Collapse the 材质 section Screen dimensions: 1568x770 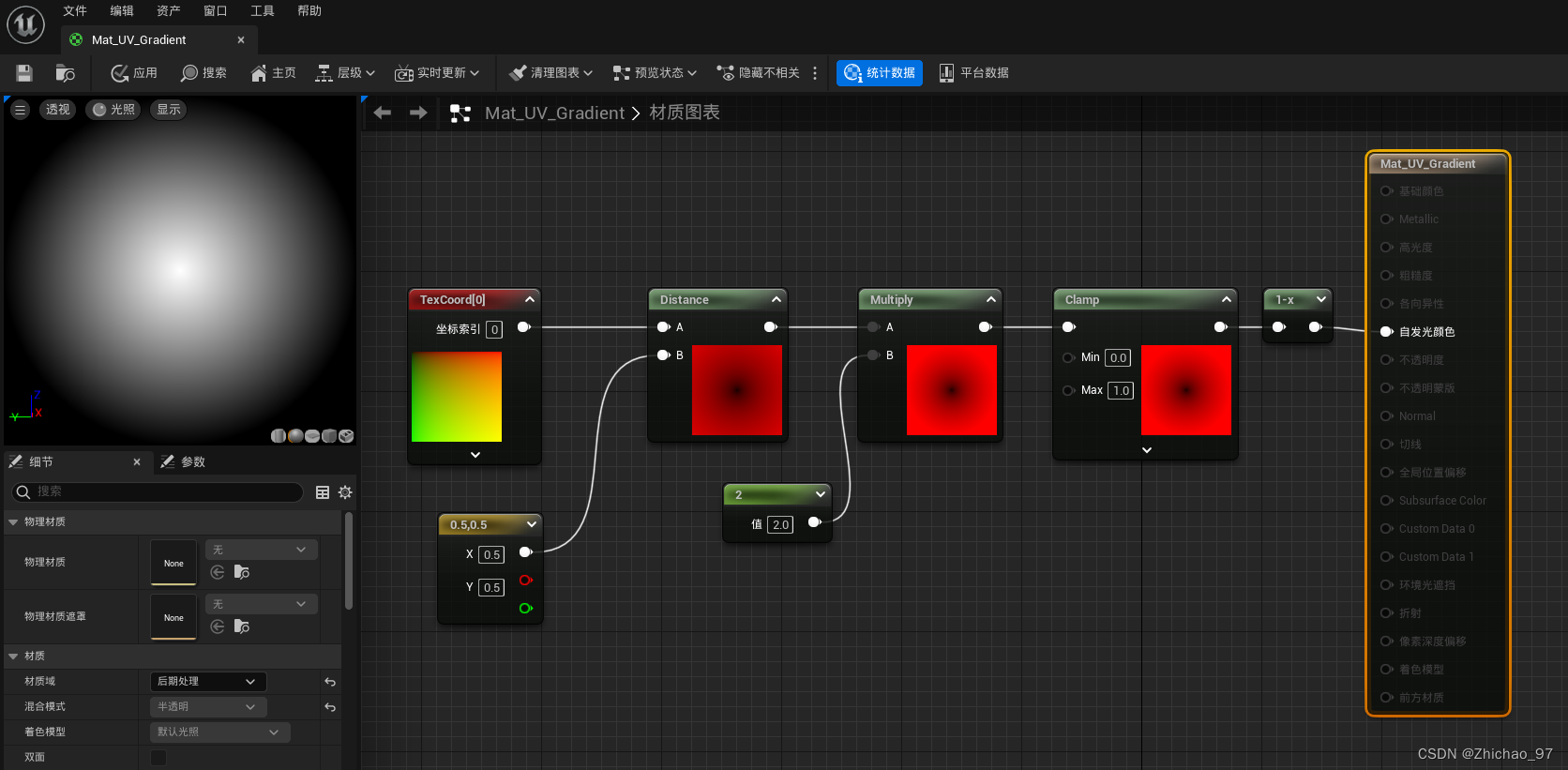point(13,656)
